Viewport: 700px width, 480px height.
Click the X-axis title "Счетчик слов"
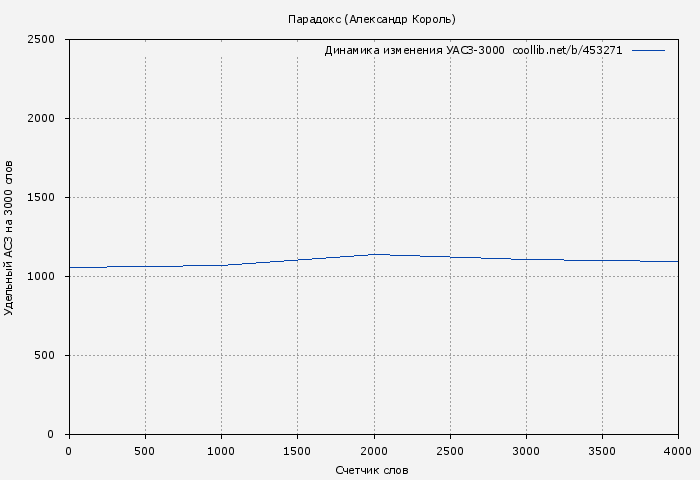(x=372, y=470)
